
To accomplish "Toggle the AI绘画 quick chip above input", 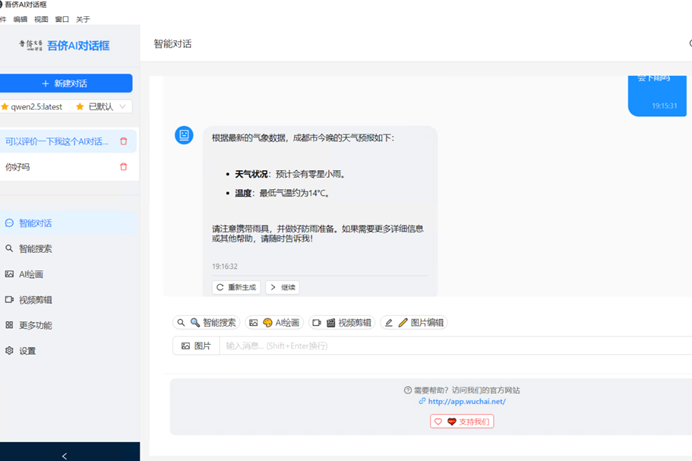I will pos(274,323).
